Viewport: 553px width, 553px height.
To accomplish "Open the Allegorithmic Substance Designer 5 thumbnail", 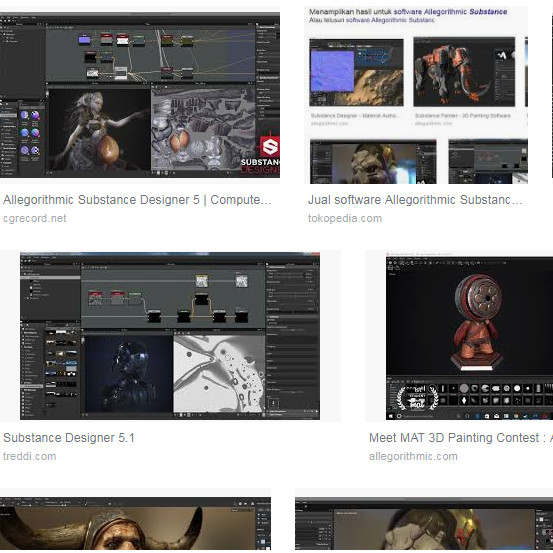I will click(140, 95).
